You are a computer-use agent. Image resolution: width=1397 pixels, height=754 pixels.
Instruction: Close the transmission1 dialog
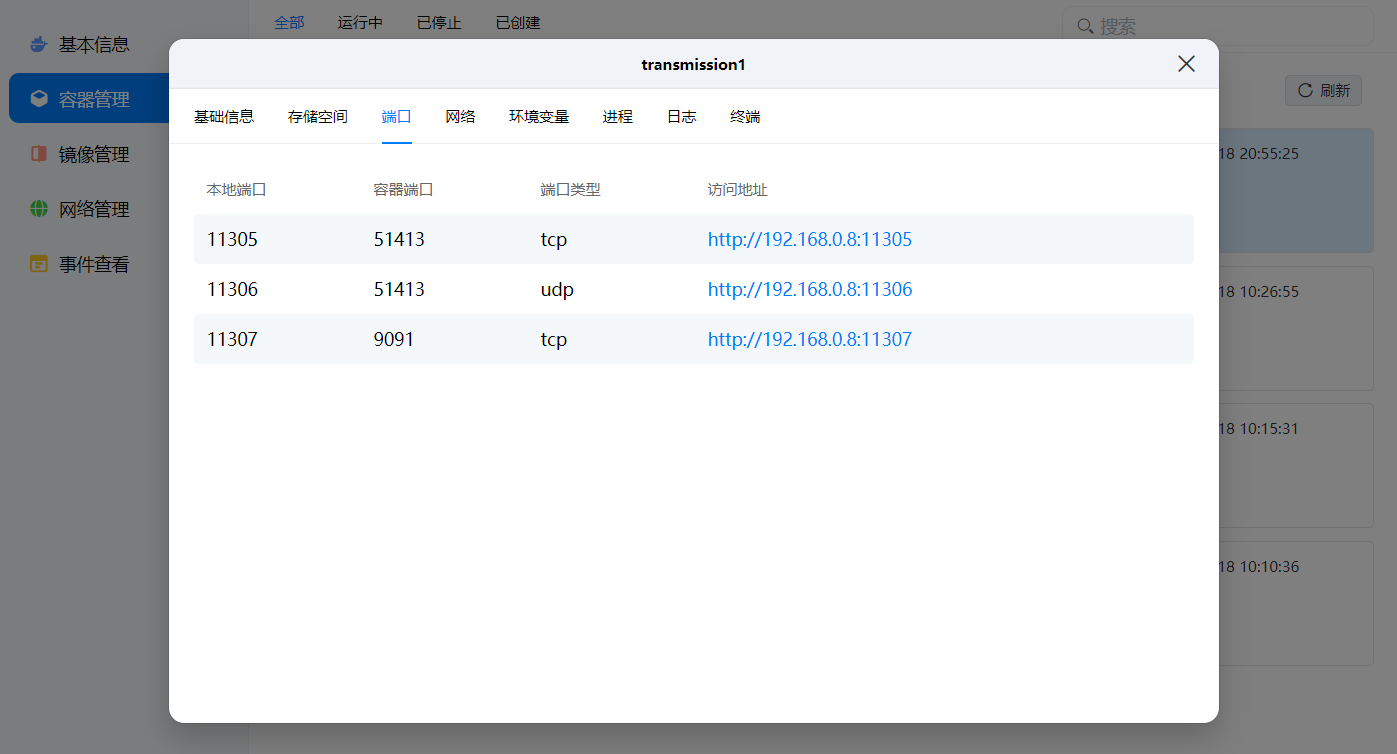click(1186, 64)
